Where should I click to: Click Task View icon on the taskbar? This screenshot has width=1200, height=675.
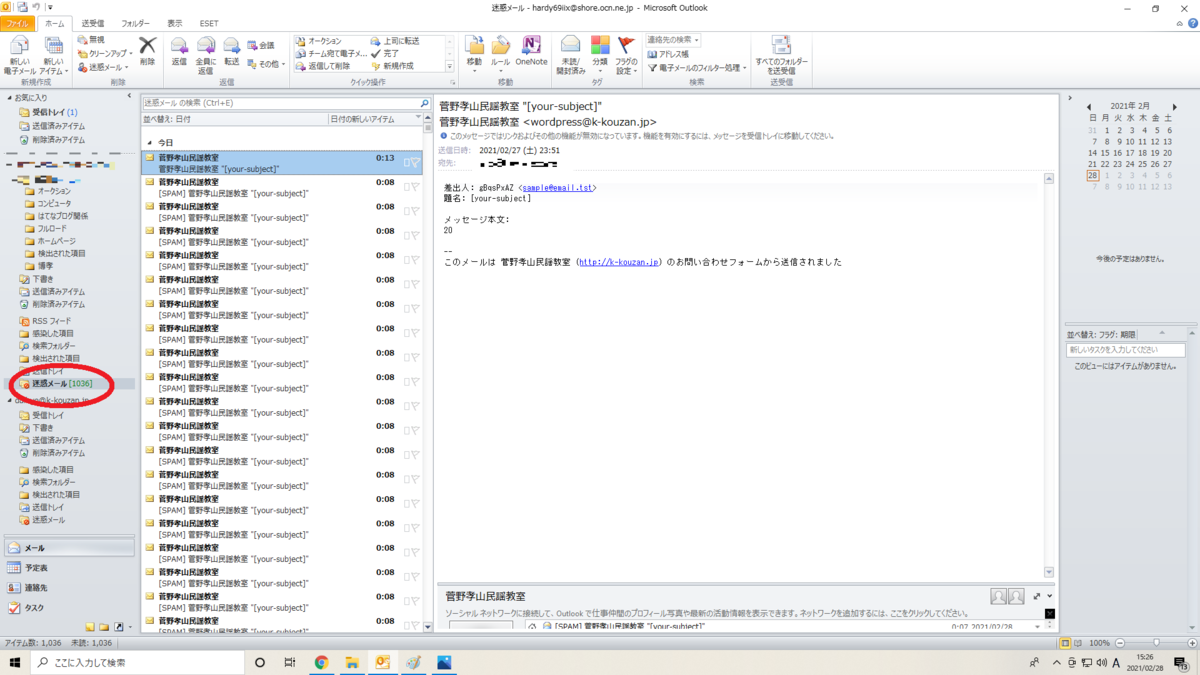point(289,662)
